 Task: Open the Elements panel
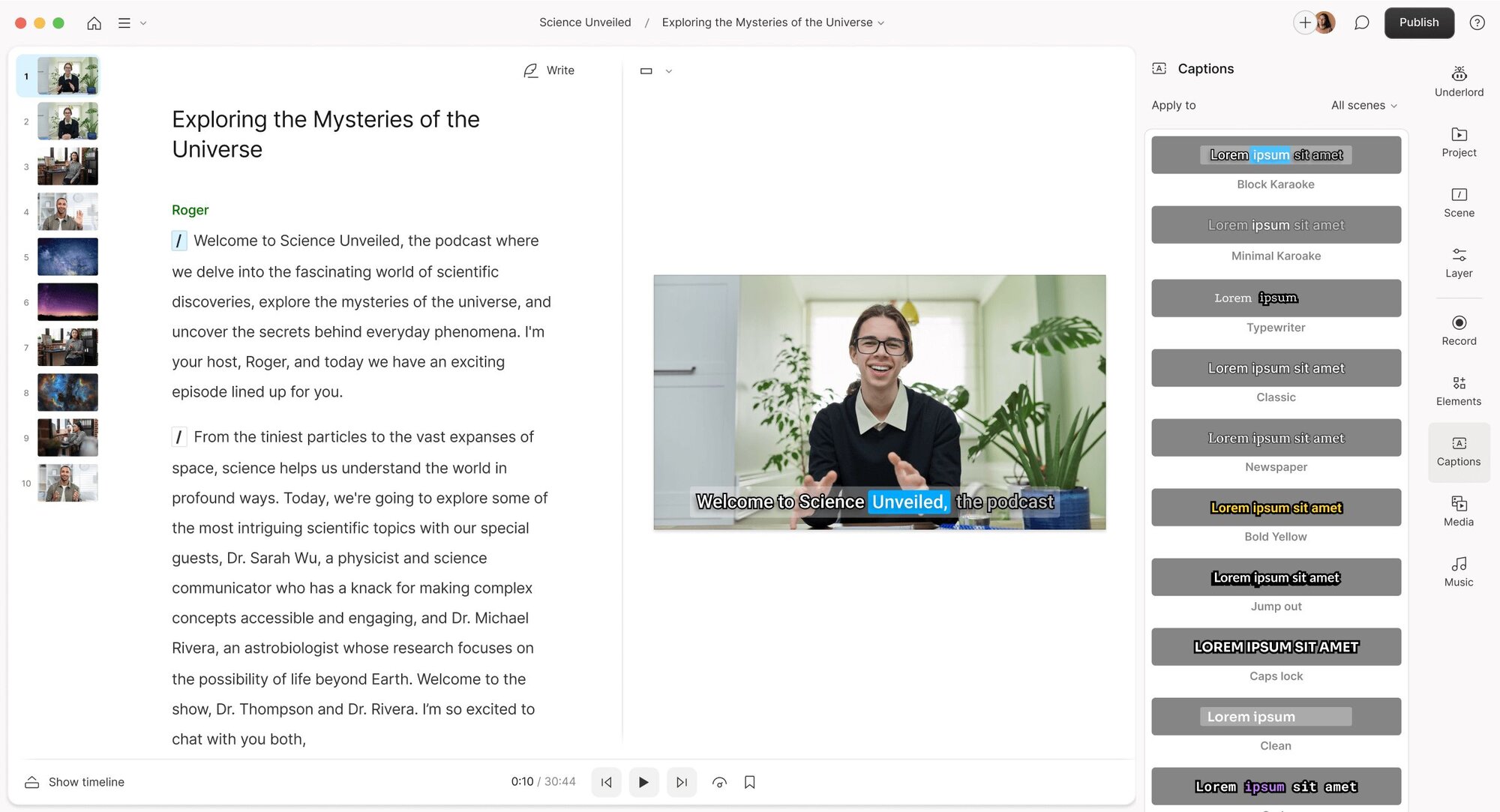tap(1458, 390)
